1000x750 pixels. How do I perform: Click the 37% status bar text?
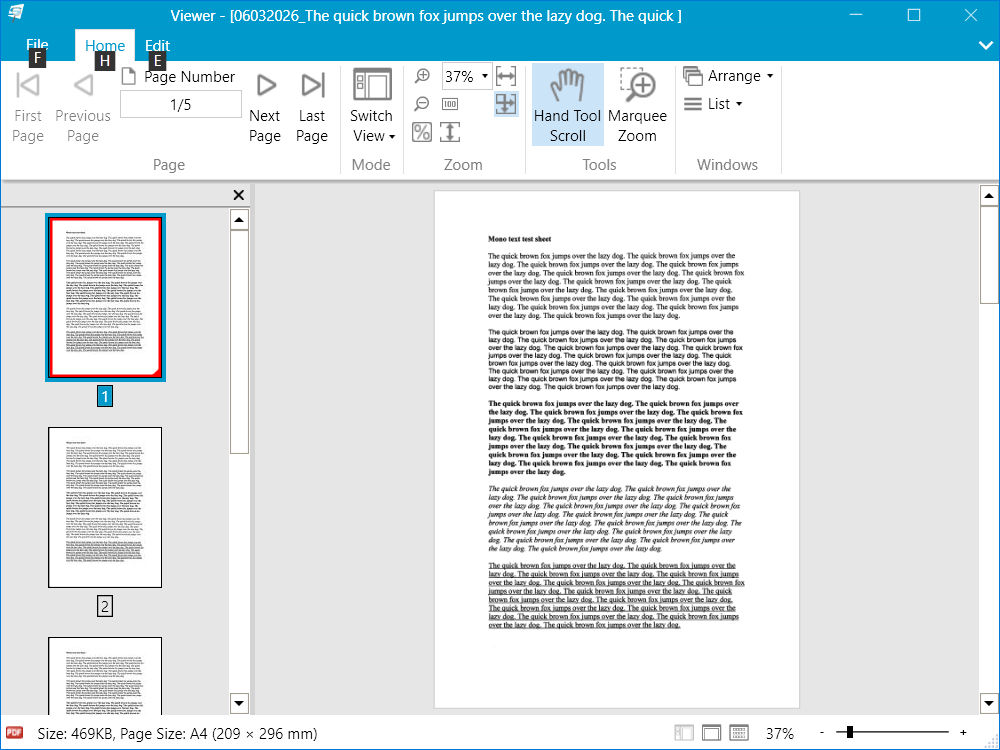pyautogui.click(x=779, y=733)
